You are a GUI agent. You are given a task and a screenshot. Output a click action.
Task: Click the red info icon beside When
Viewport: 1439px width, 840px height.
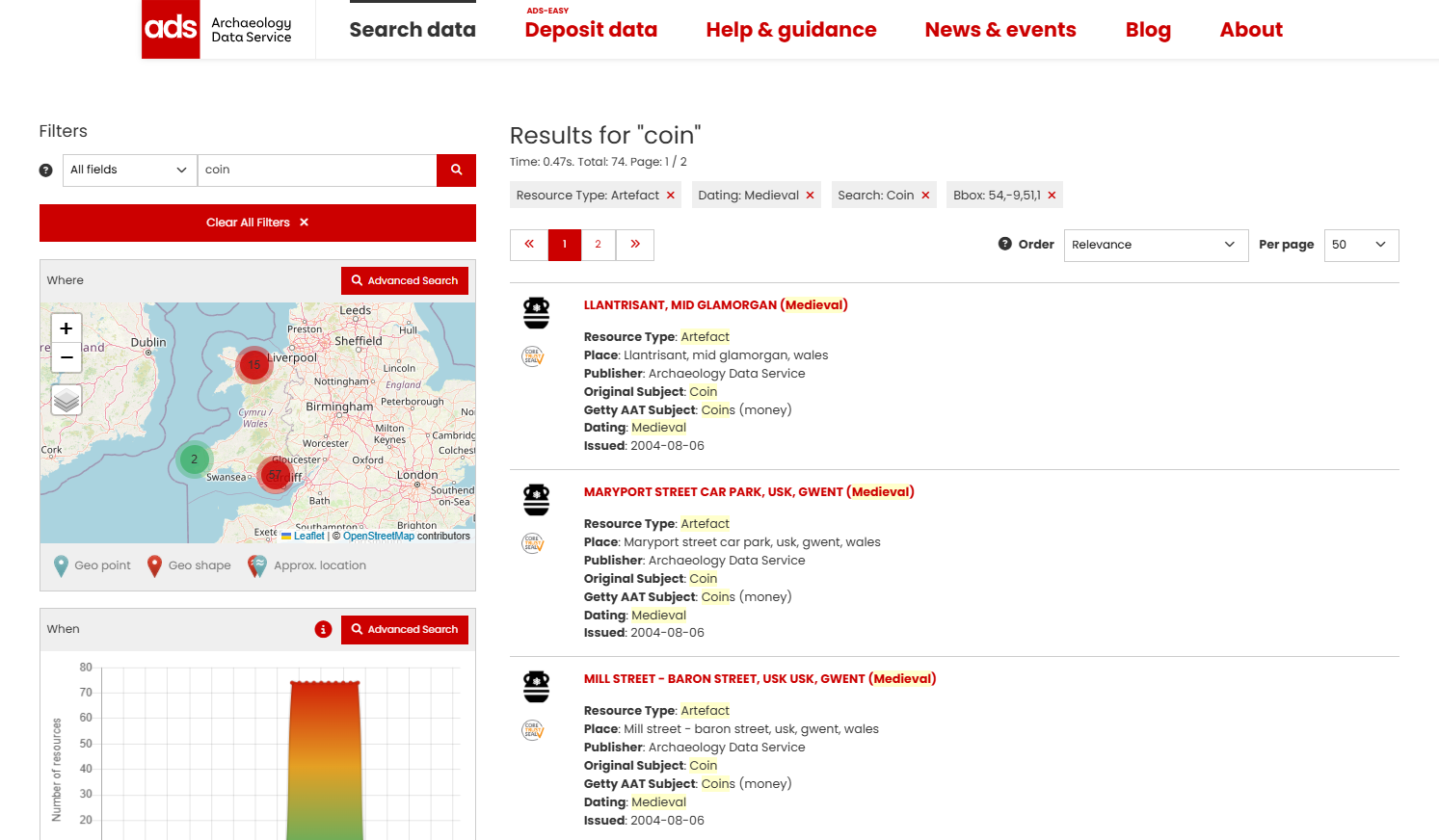tap(323, 629)
